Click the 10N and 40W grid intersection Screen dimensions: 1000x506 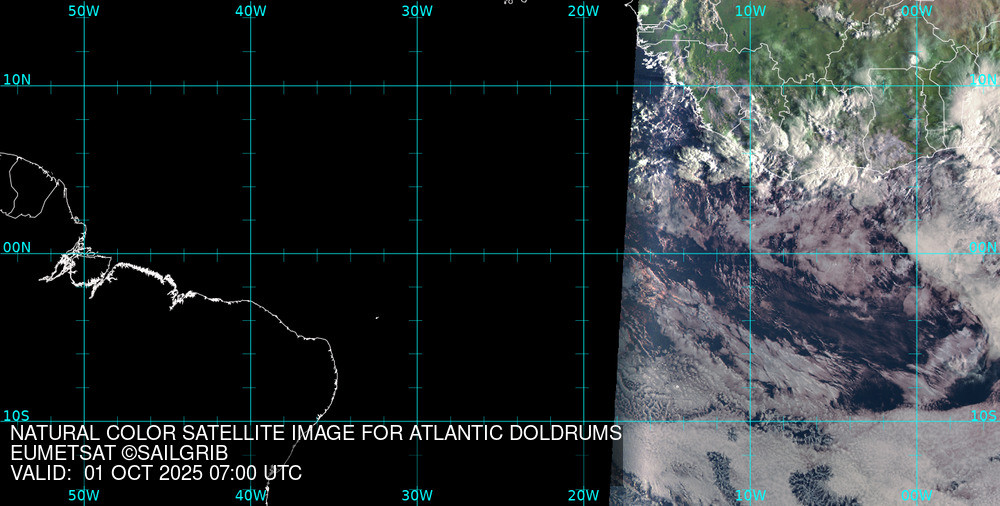pyautogui.click(x=250, y=85)
